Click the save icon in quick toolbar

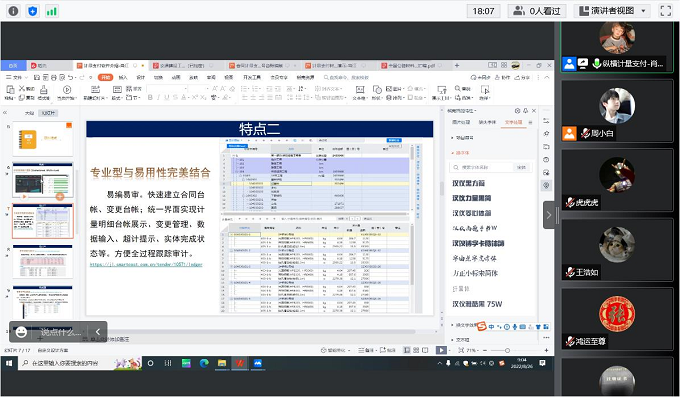coord(37,77)
